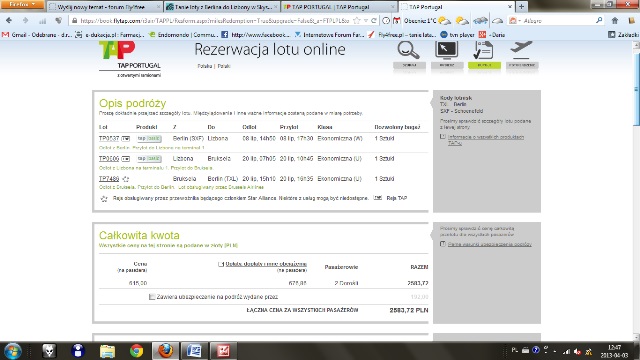The image size is (640, 360).
Task: Open the Fly4free bookmark
Action: [402, 35]
